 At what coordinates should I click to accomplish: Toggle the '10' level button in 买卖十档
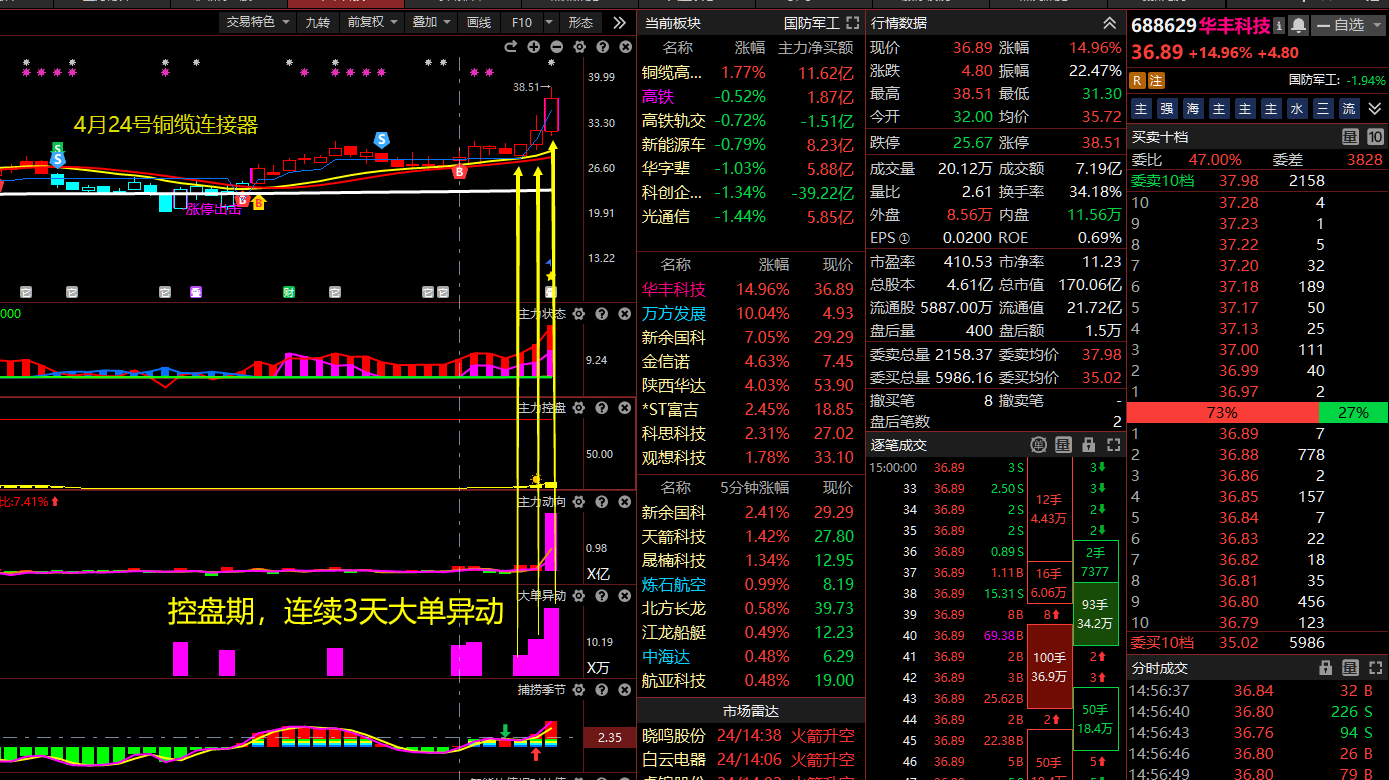pos(1374,137)
